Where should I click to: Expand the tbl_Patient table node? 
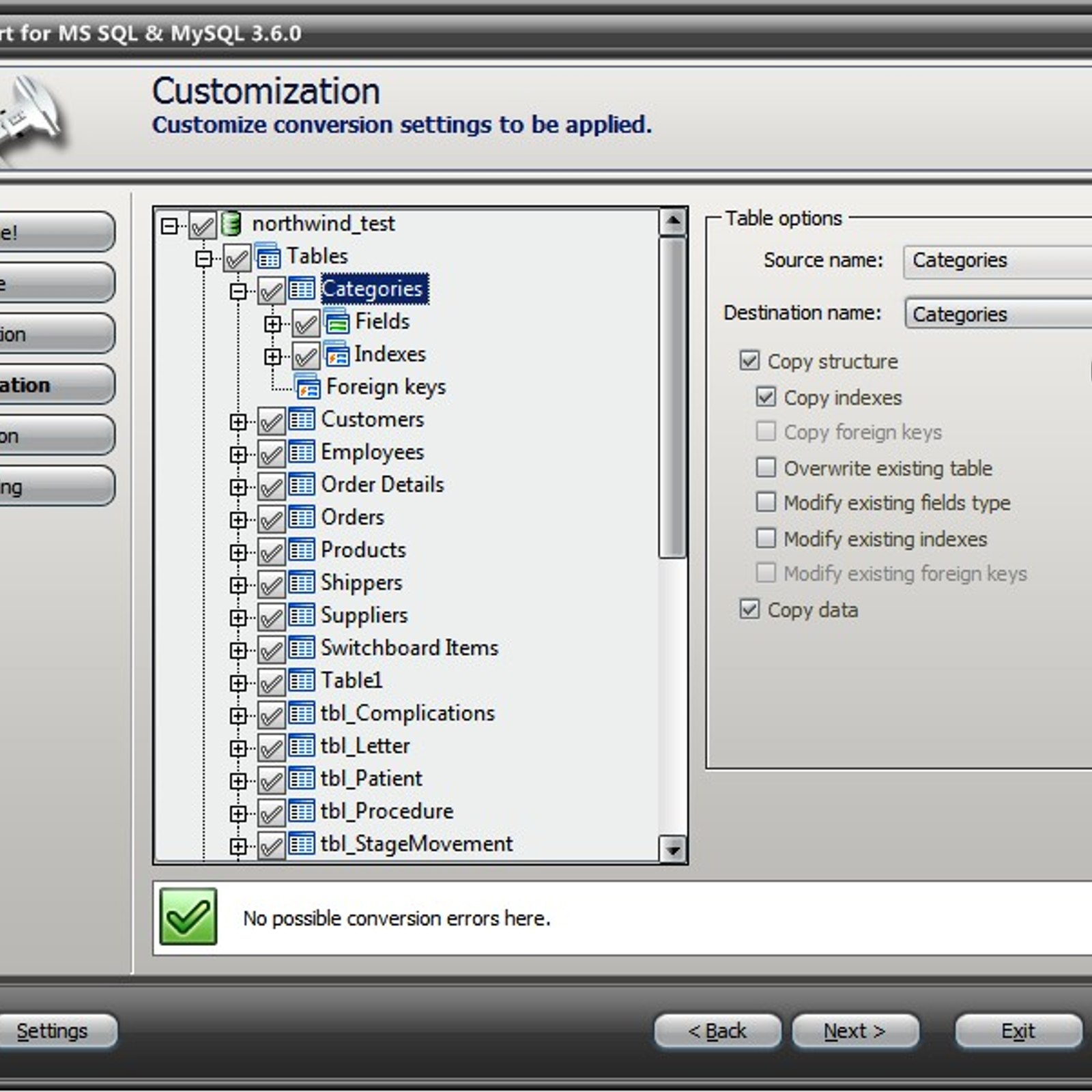pyautogui.click(x=238, y=781)
